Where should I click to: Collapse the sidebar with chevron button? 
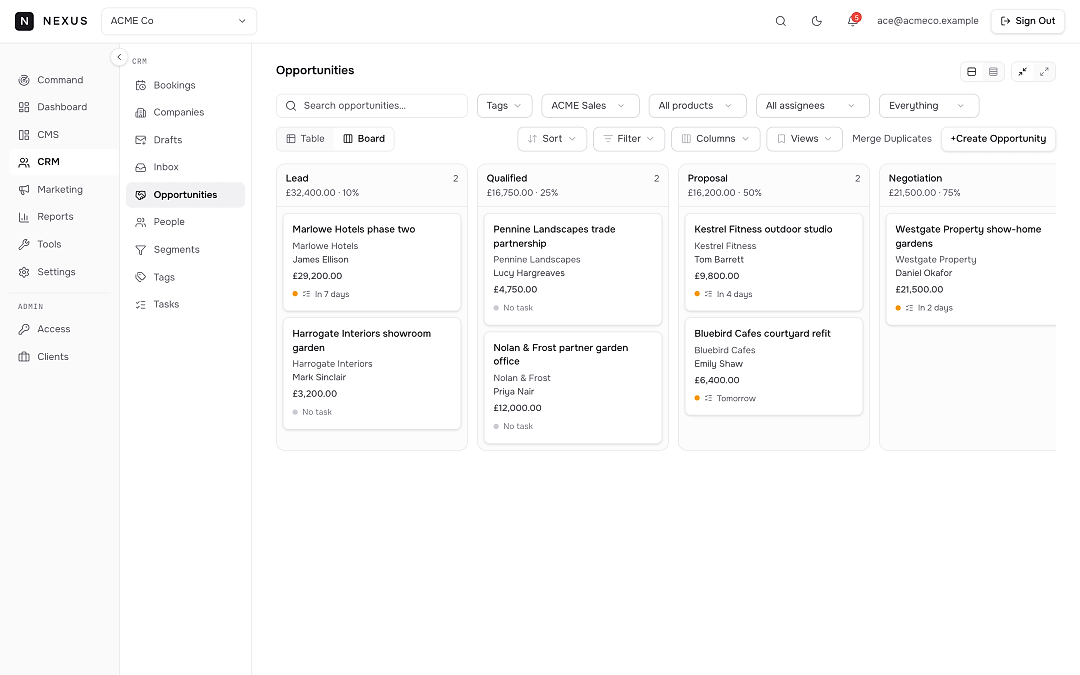click(119, 57)
